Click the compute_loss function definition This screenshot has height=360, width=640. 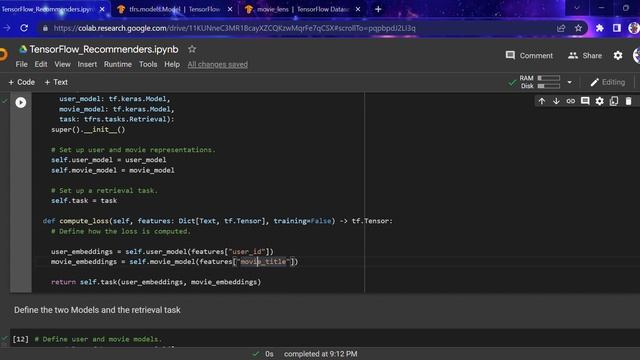click(218, 221)
